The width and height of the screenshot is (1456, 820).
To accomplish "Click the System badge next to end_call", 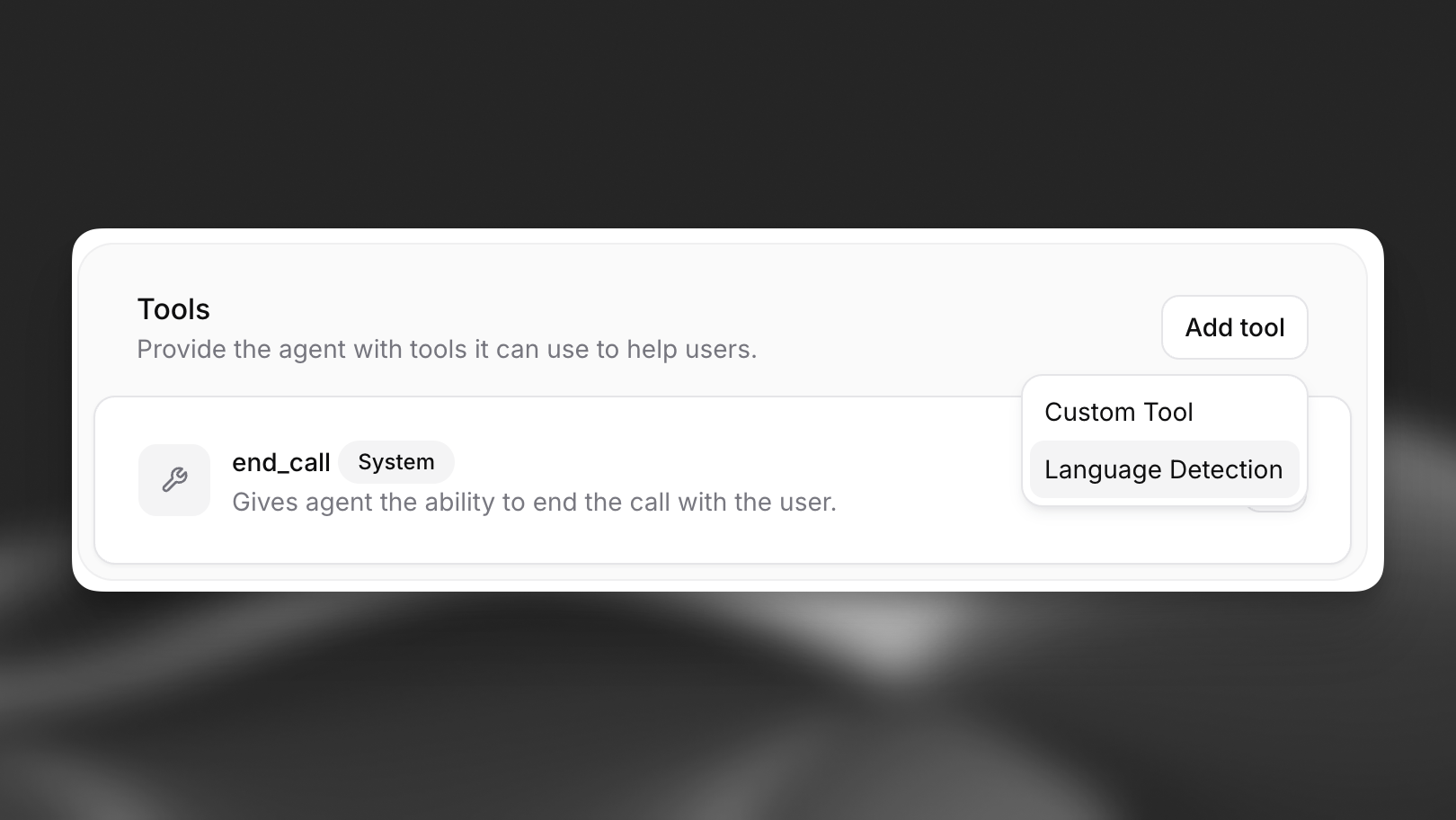I will (396, 461).
